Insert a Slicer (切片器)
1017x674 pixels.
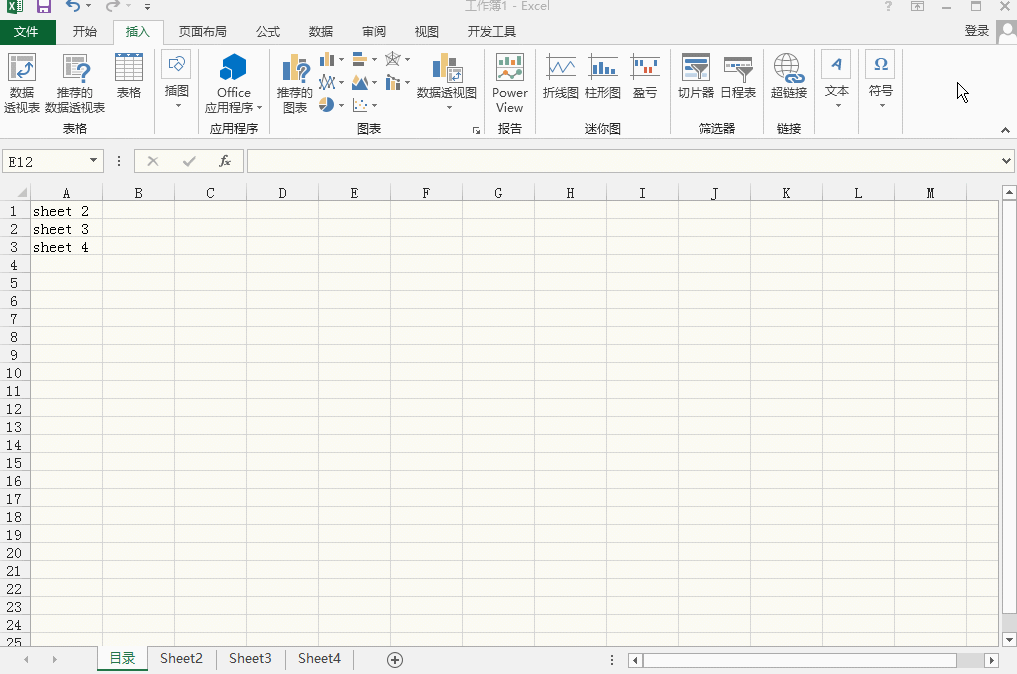696,77
